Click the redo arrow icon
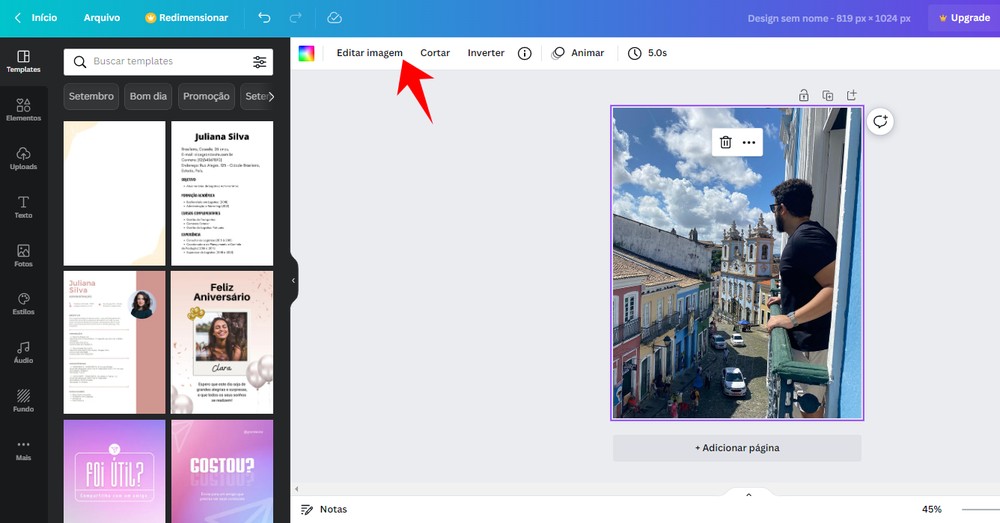 (296, 18)
